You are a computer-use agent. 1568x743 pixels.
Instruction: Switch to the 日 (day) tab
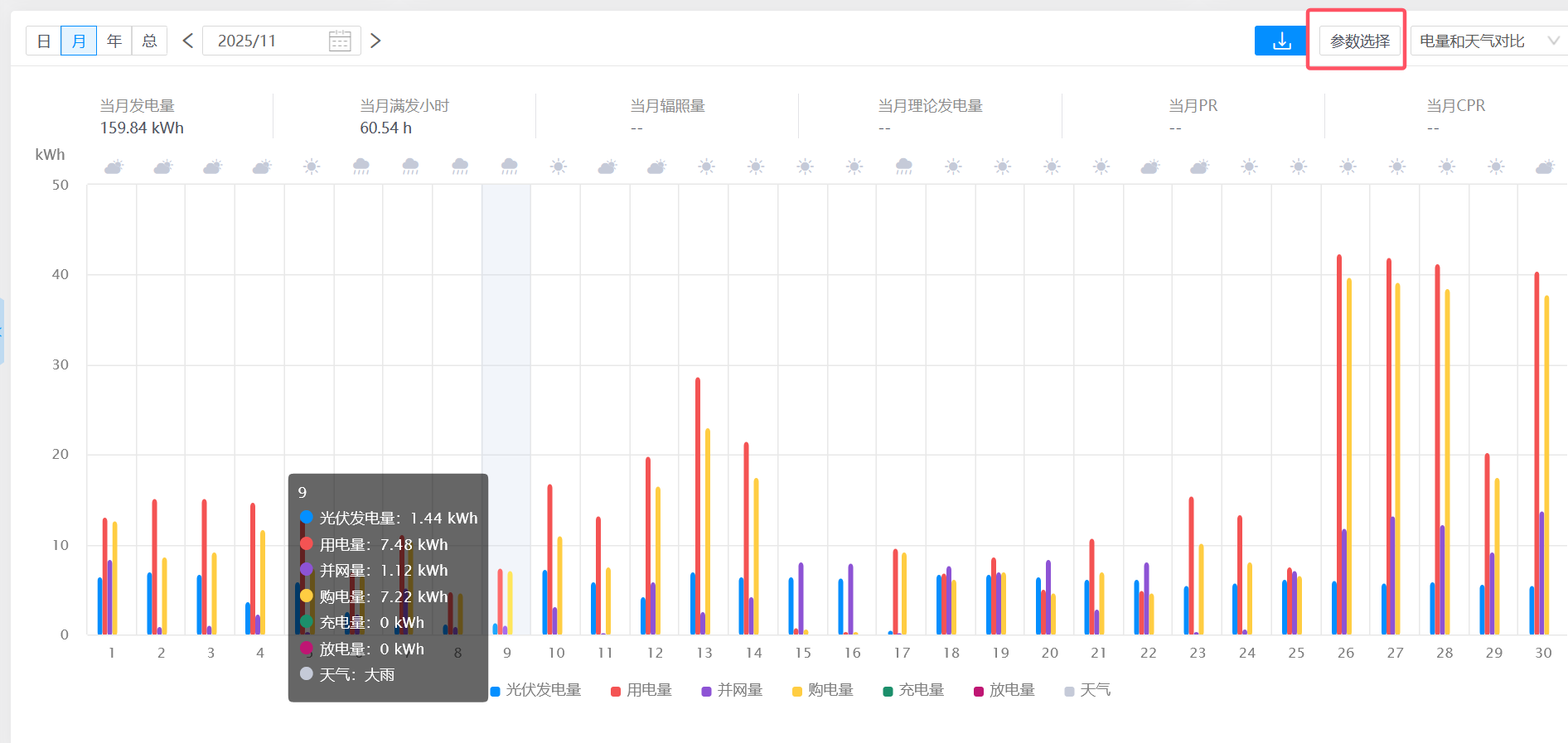coord(44,41)
